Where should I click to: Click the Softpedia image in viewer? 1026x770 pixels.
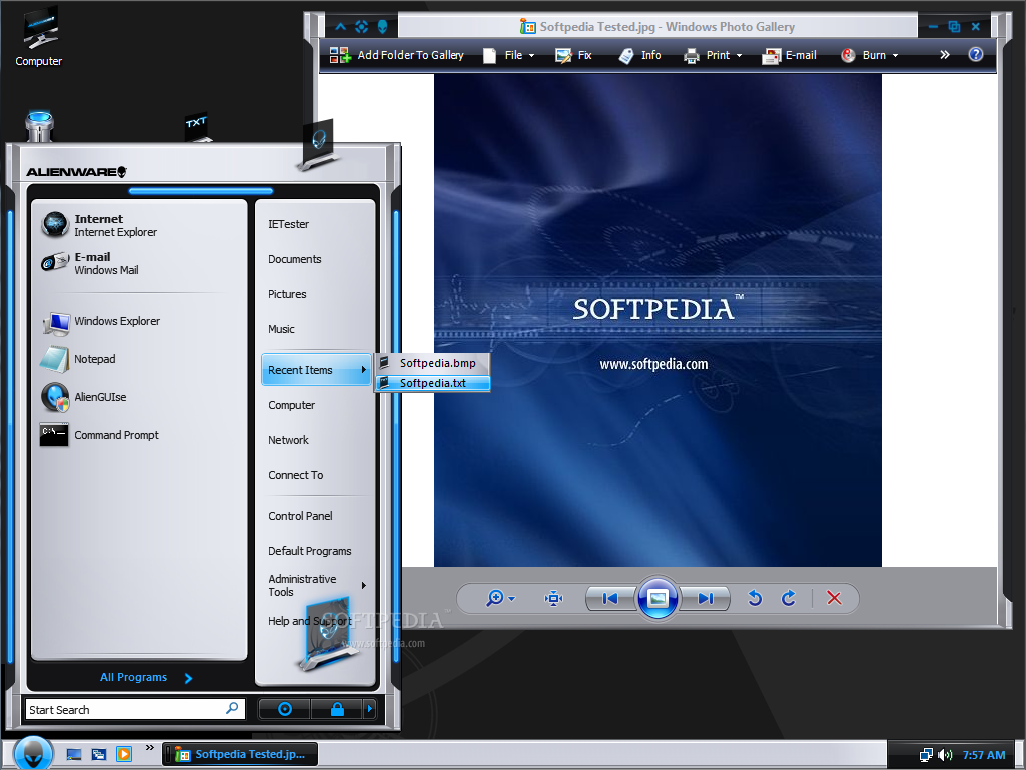pyautogui.click(x=658, y=320)
